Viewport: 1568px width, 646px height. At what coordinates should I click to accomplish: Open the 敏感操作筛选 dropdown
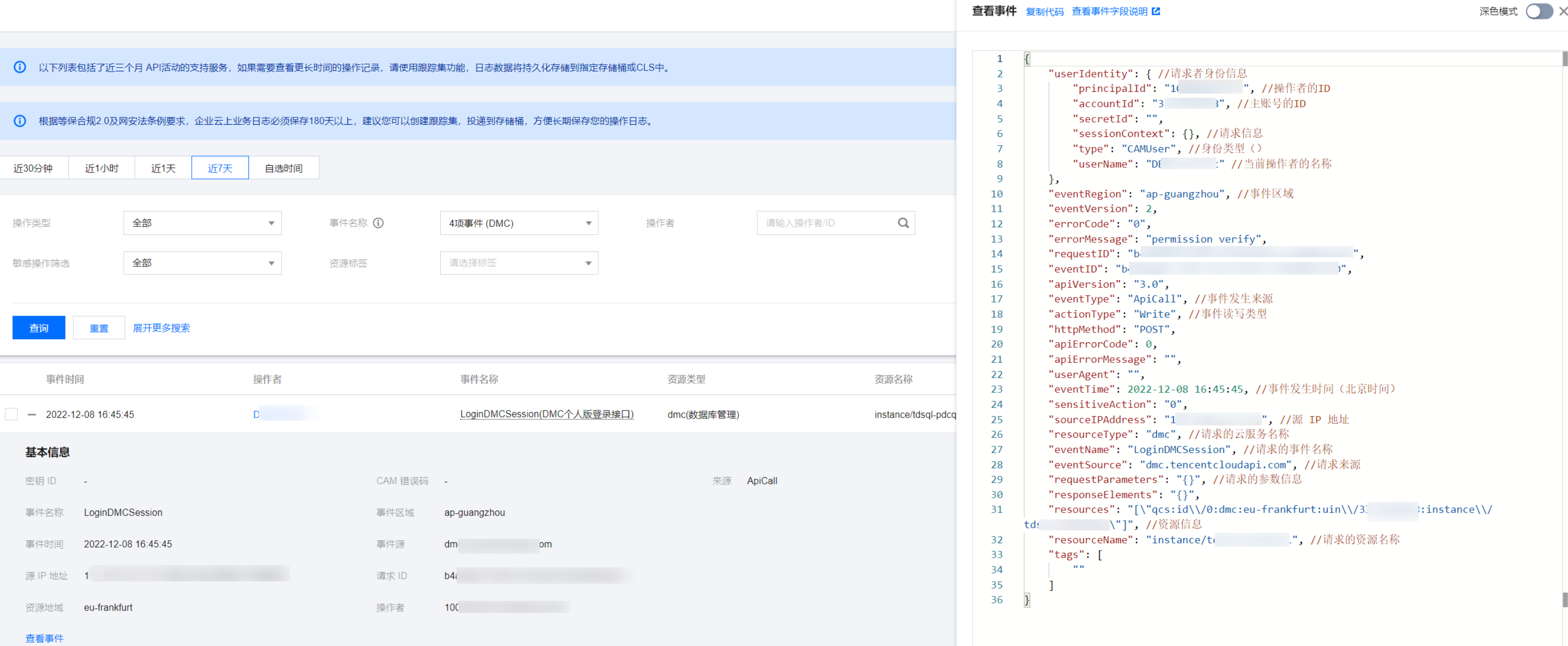(202, 263)
